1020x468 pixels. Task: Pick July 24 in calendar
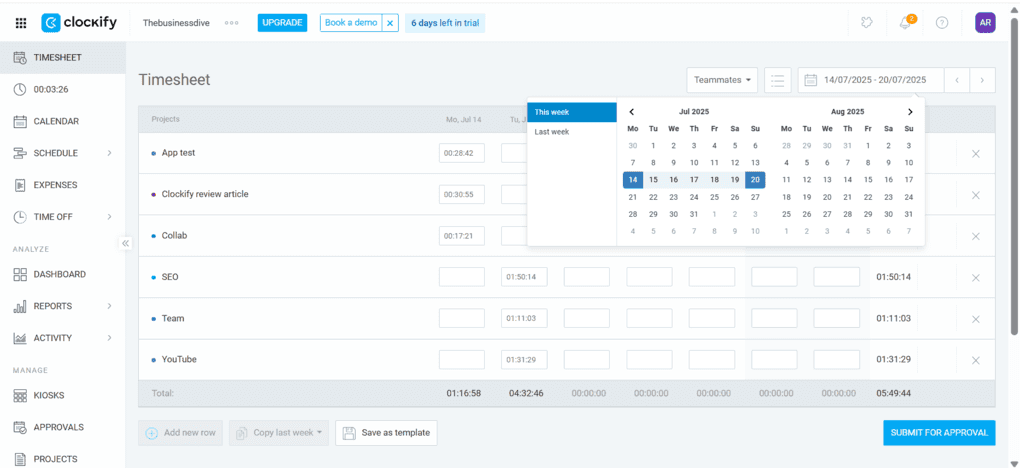click(x=694, y=197)
